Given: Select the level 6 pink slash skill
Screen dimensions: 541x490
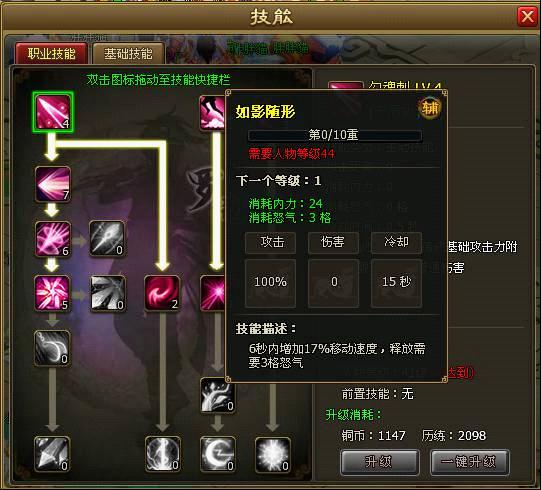Looking at the screenshot, I should (53, 239).
